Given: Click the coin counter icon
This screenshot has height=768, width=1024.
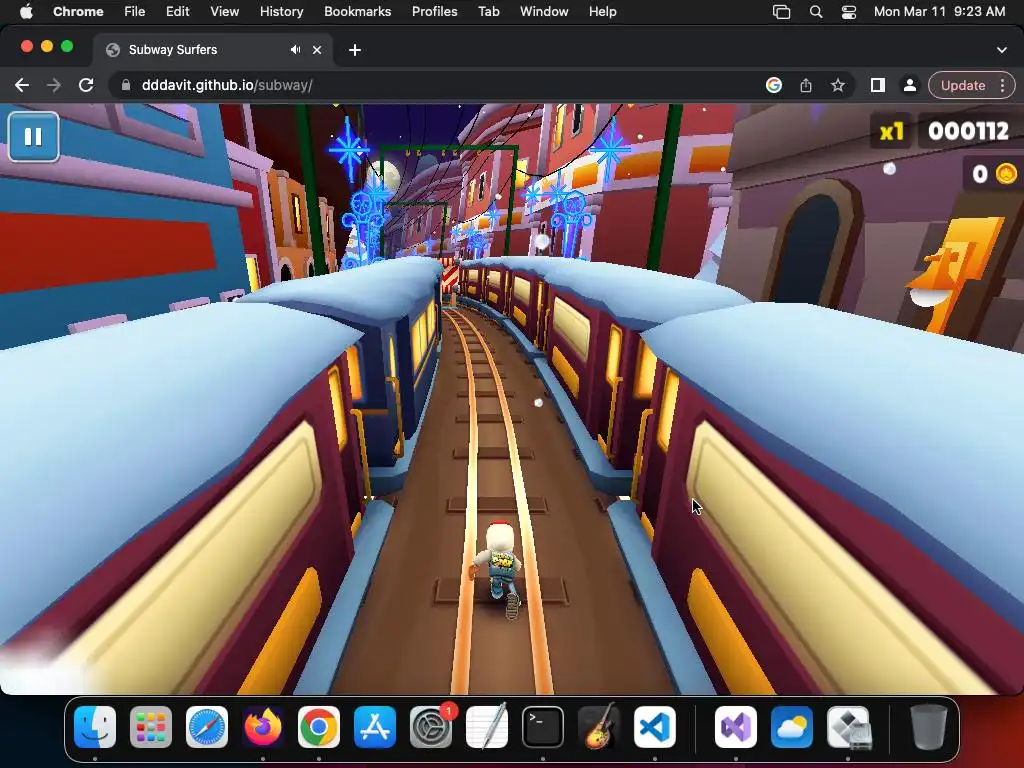Looking at the screenshot, I should (1006, 174).
